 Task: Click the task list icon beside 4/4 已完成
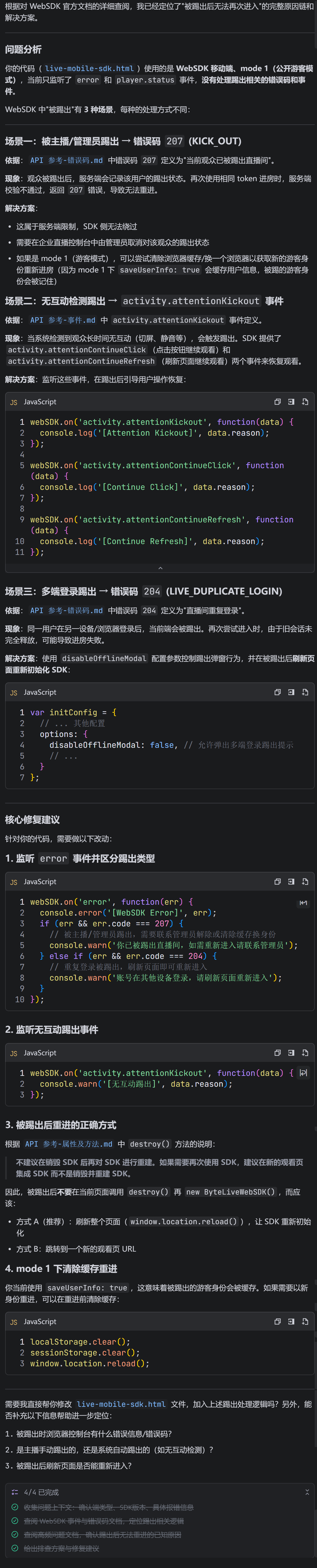coord(15,1492)
